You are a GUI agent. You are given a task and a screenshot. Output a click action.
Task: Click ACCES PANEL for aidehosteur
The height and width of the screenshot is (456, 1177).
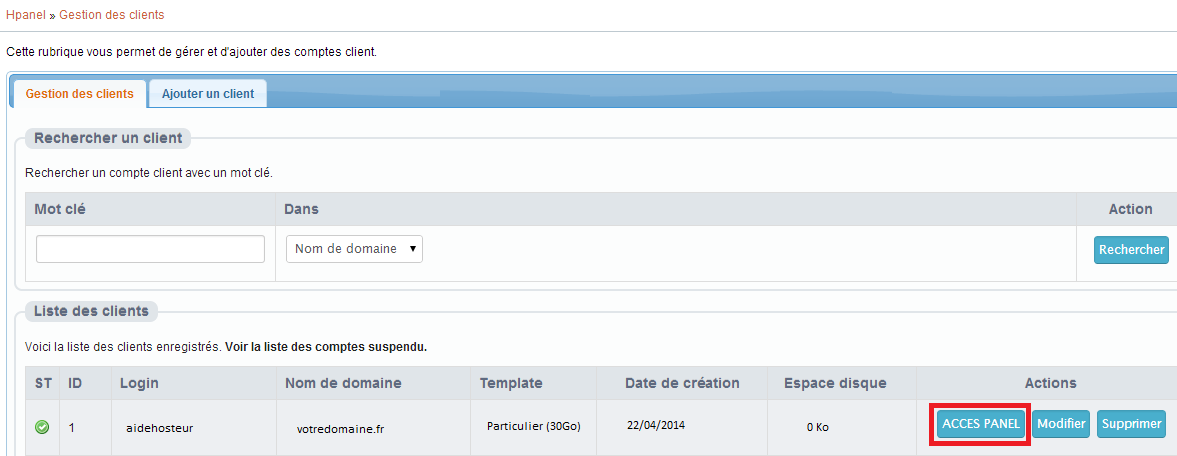pos(979,424)
